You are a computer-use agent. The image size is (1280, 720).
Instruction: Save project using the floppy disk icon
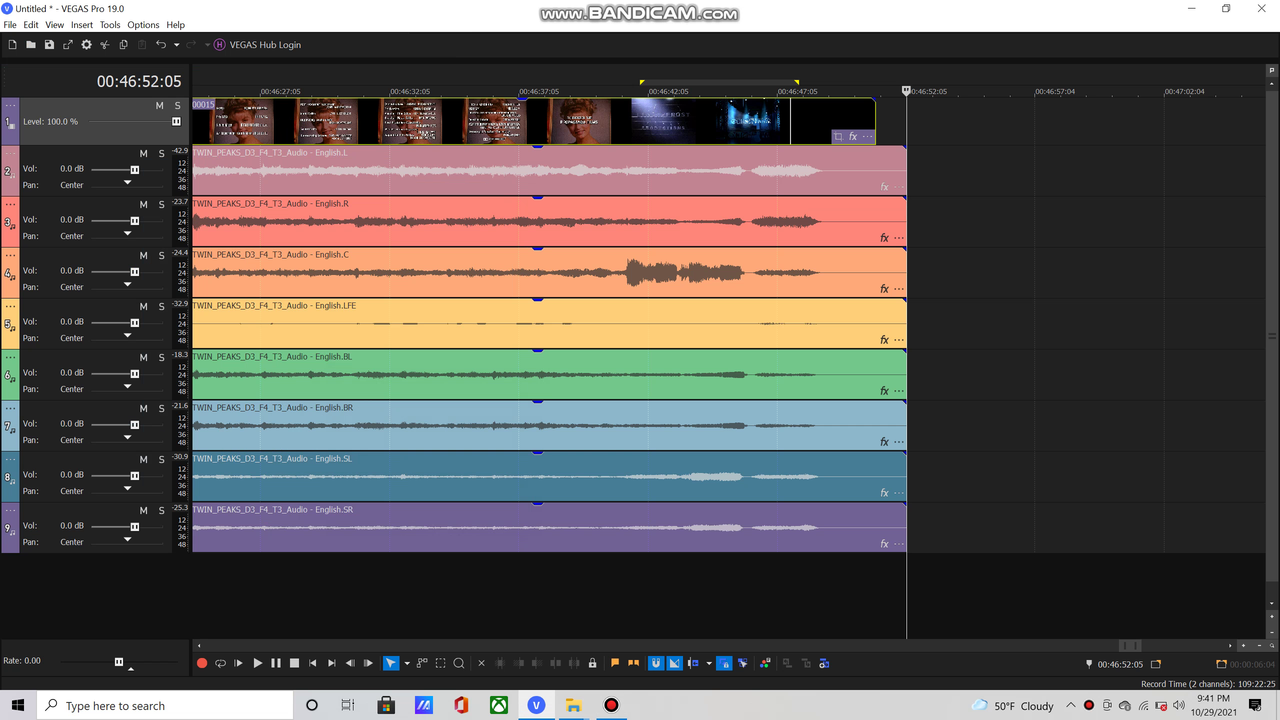click(49, 45)
